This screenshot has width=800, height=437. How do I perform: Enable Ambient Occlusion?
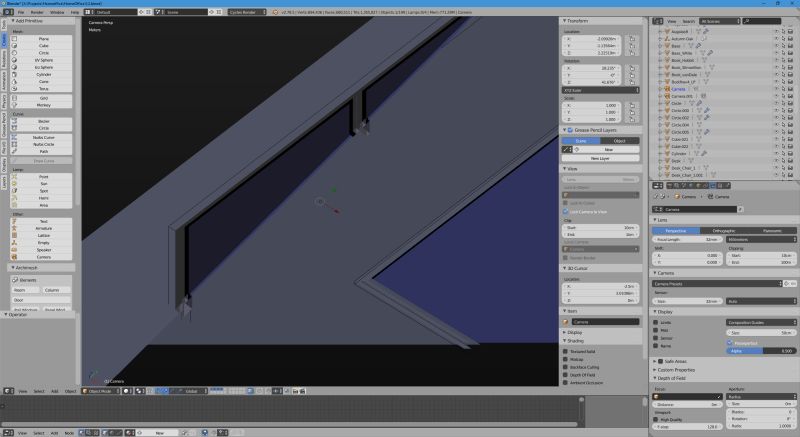[565, 382]
